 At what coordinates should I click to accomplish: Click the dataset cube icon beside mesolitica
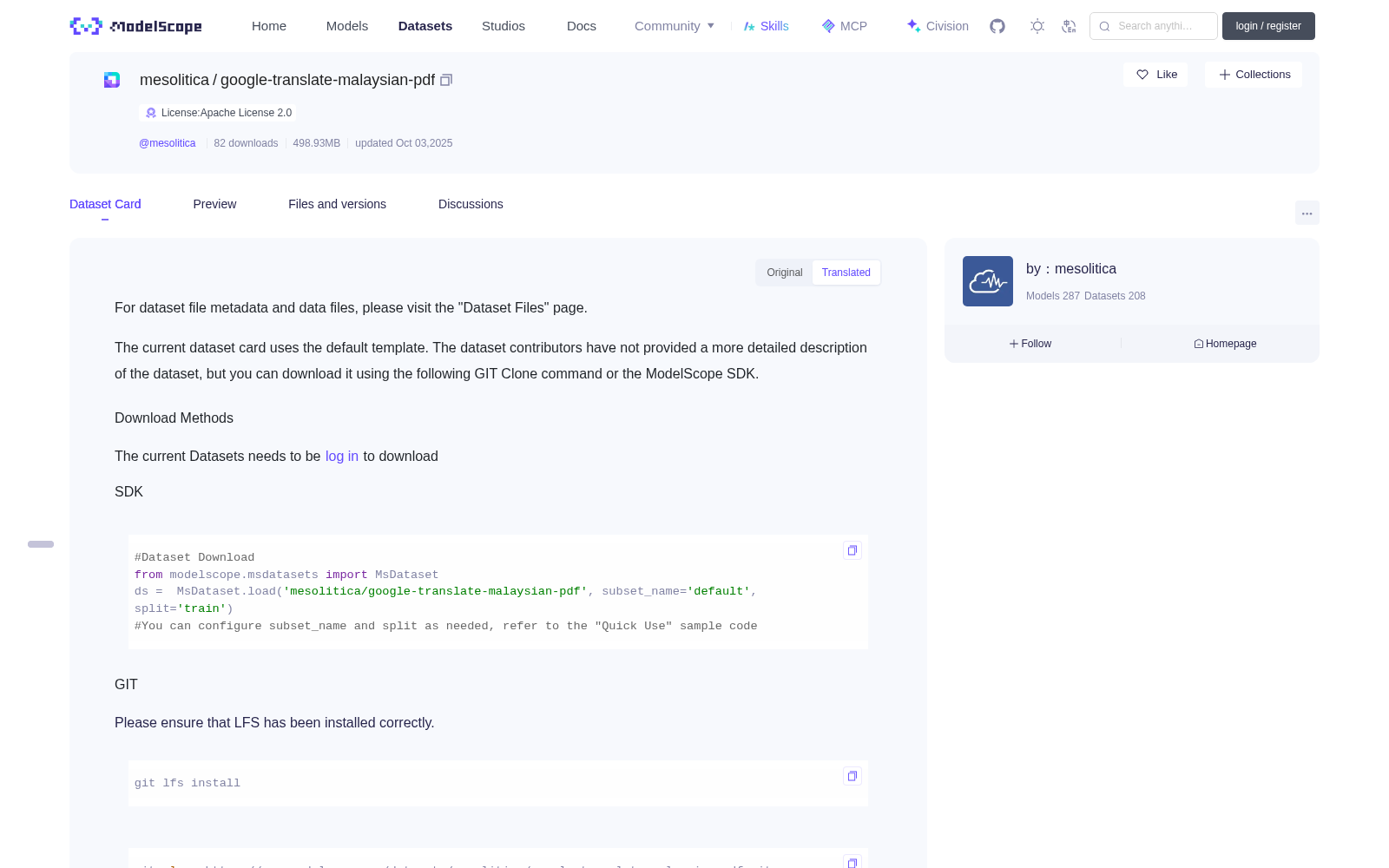coord(112,80)
